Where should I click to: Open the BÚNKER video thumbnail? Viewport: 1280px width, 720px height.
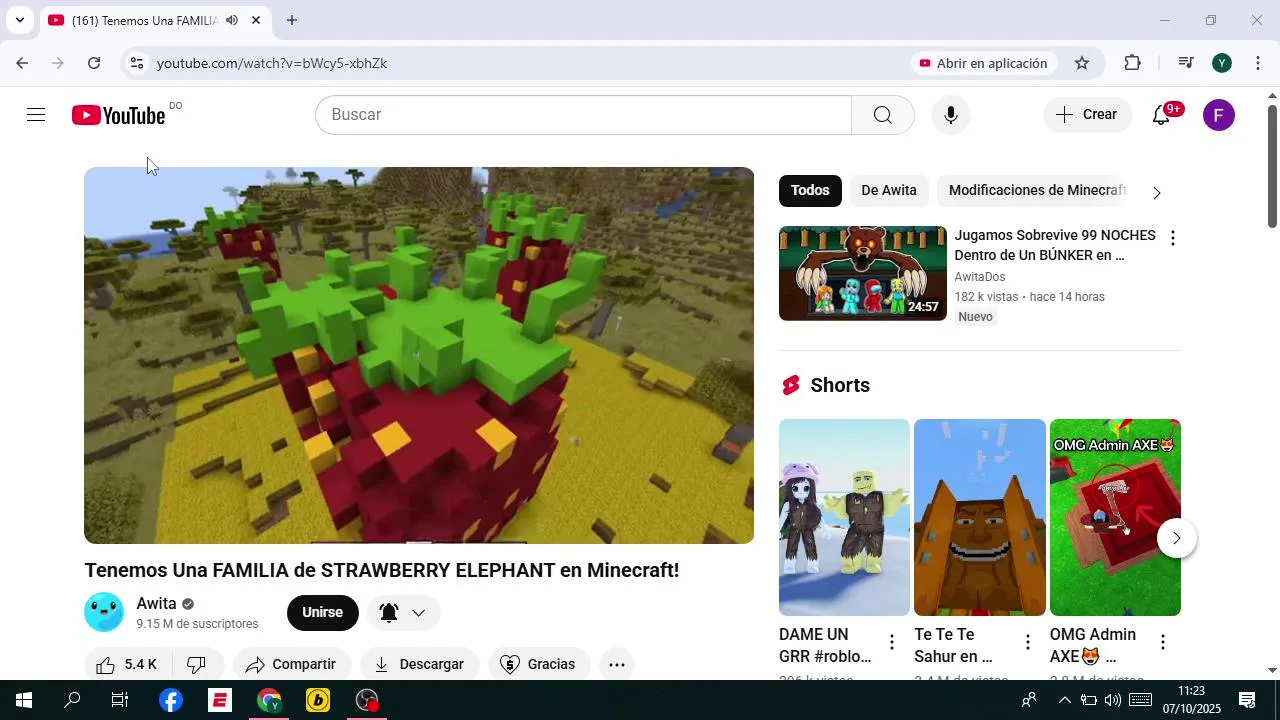(x=862, y=273)
